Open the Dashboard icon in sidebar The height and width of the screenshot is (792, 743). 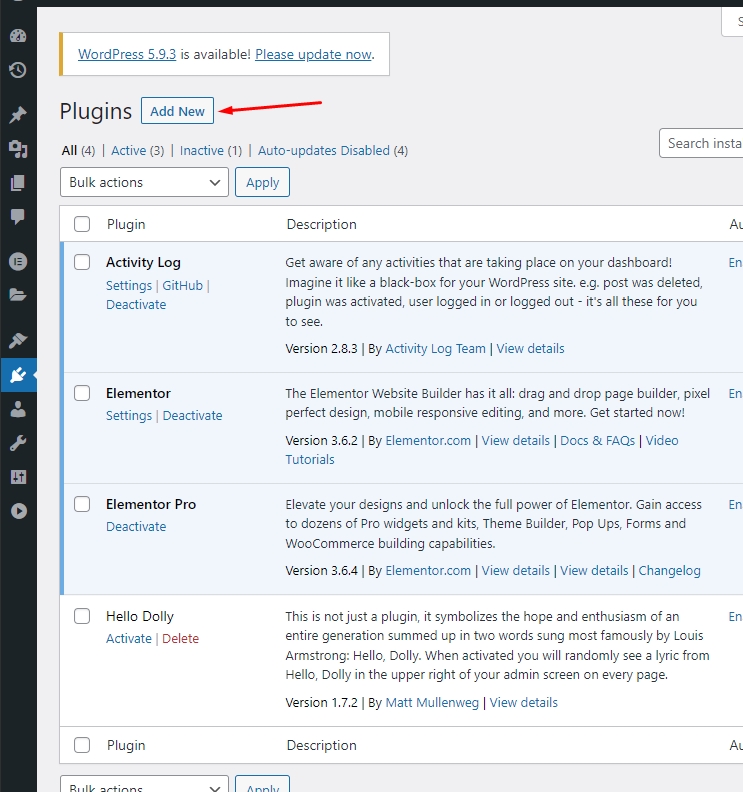point(18,36)
